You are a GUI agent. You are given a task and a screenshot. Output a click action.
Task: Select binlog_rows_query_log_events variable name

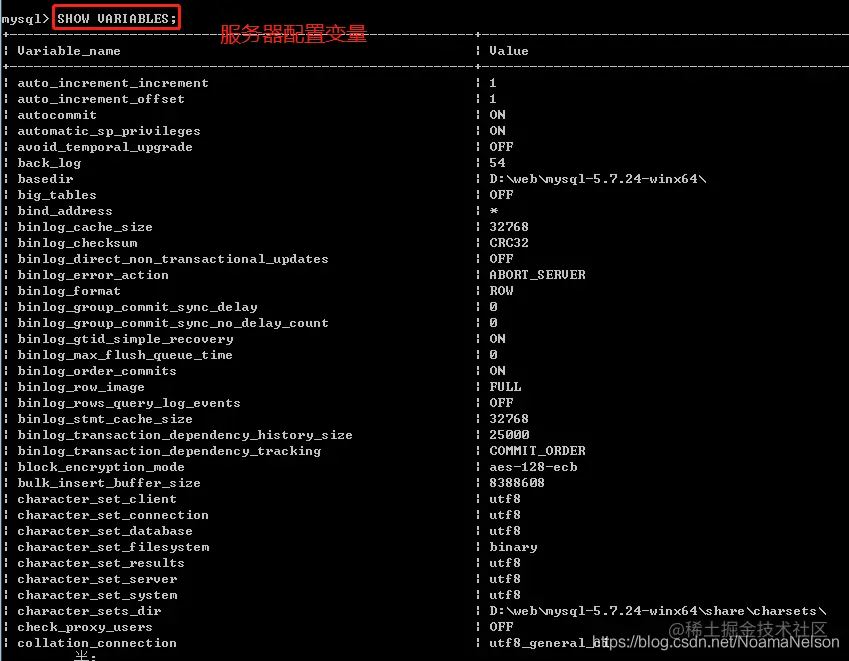(129, 403)
